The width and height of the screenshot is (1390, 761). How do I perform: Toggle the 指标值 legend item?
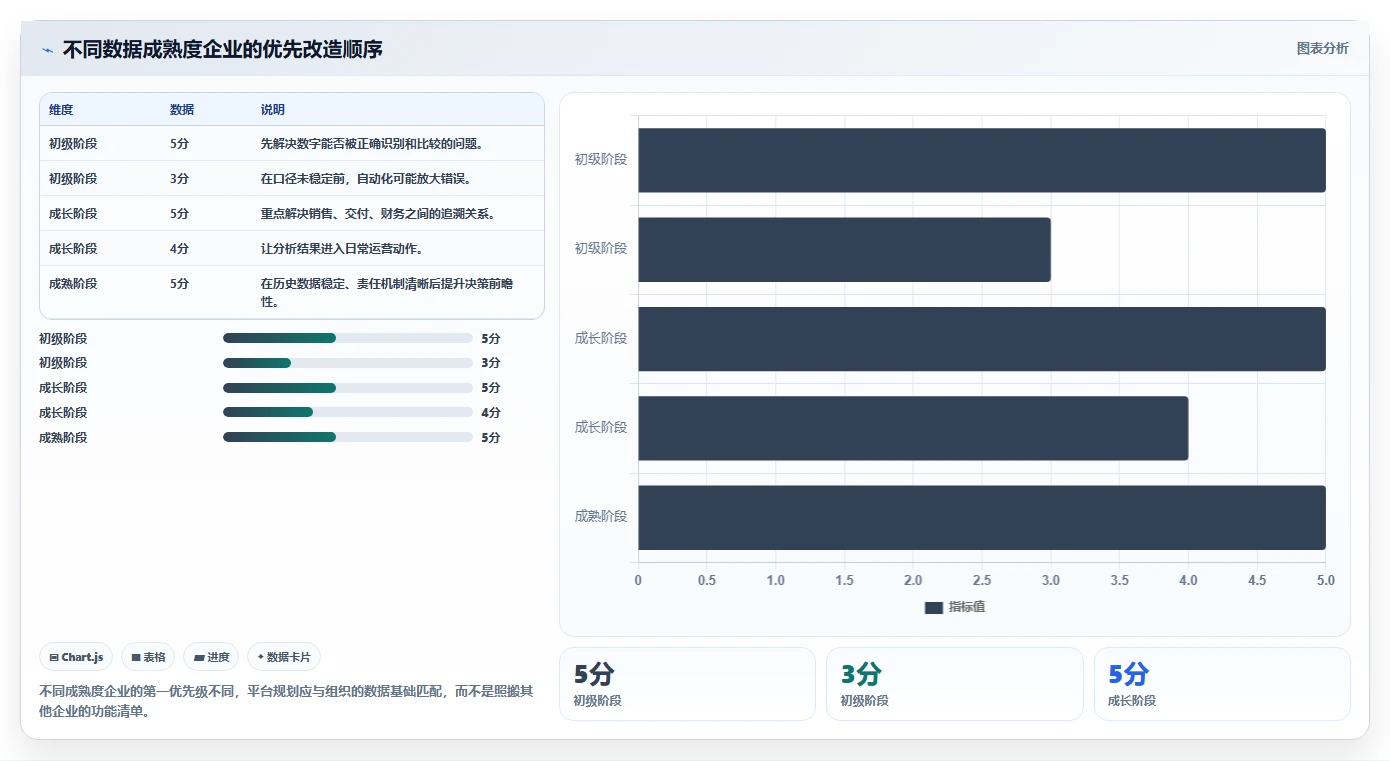point(955,607)
